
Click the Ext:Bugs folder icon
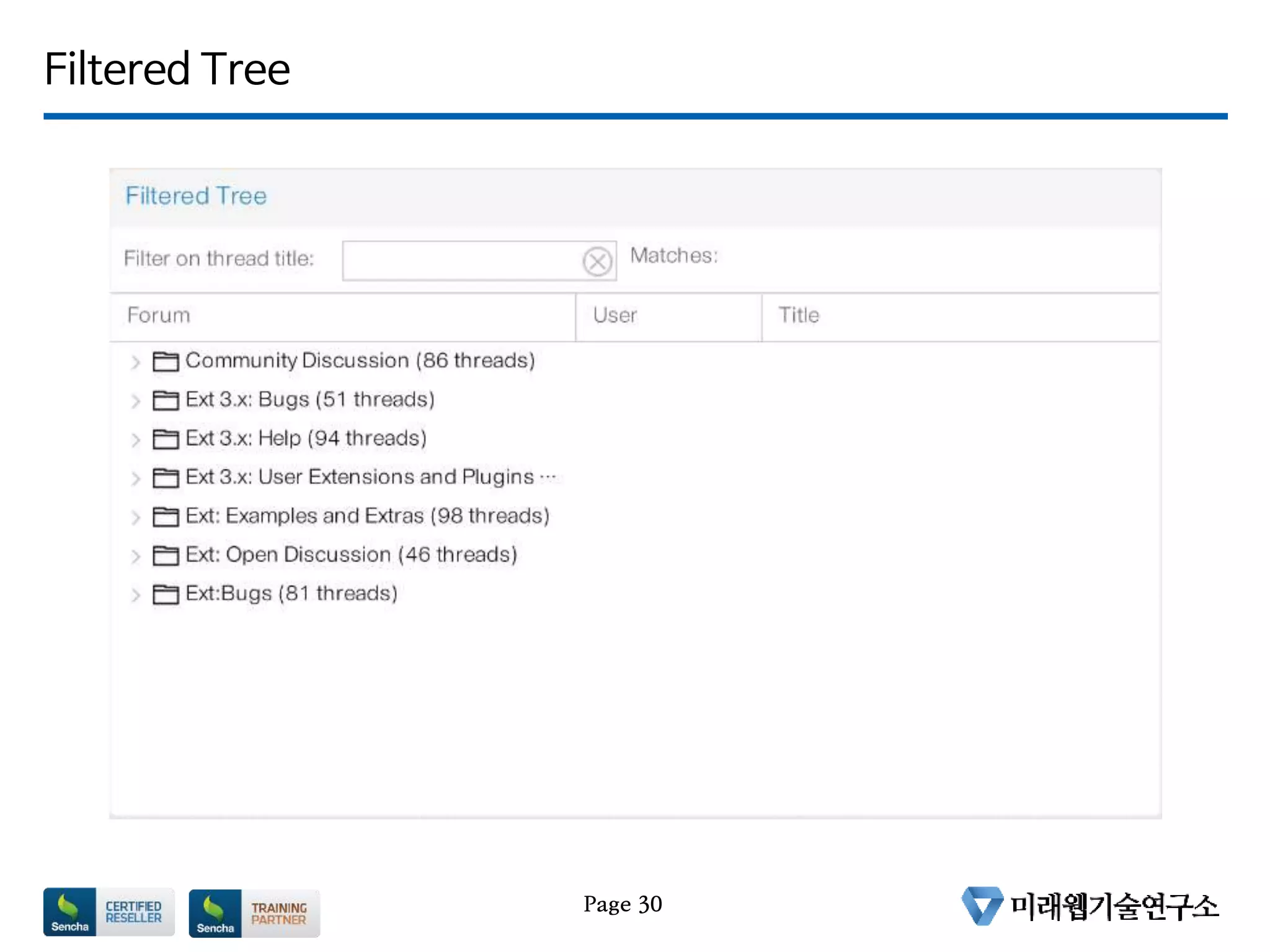pyautogui.click(x=166, y=594)
